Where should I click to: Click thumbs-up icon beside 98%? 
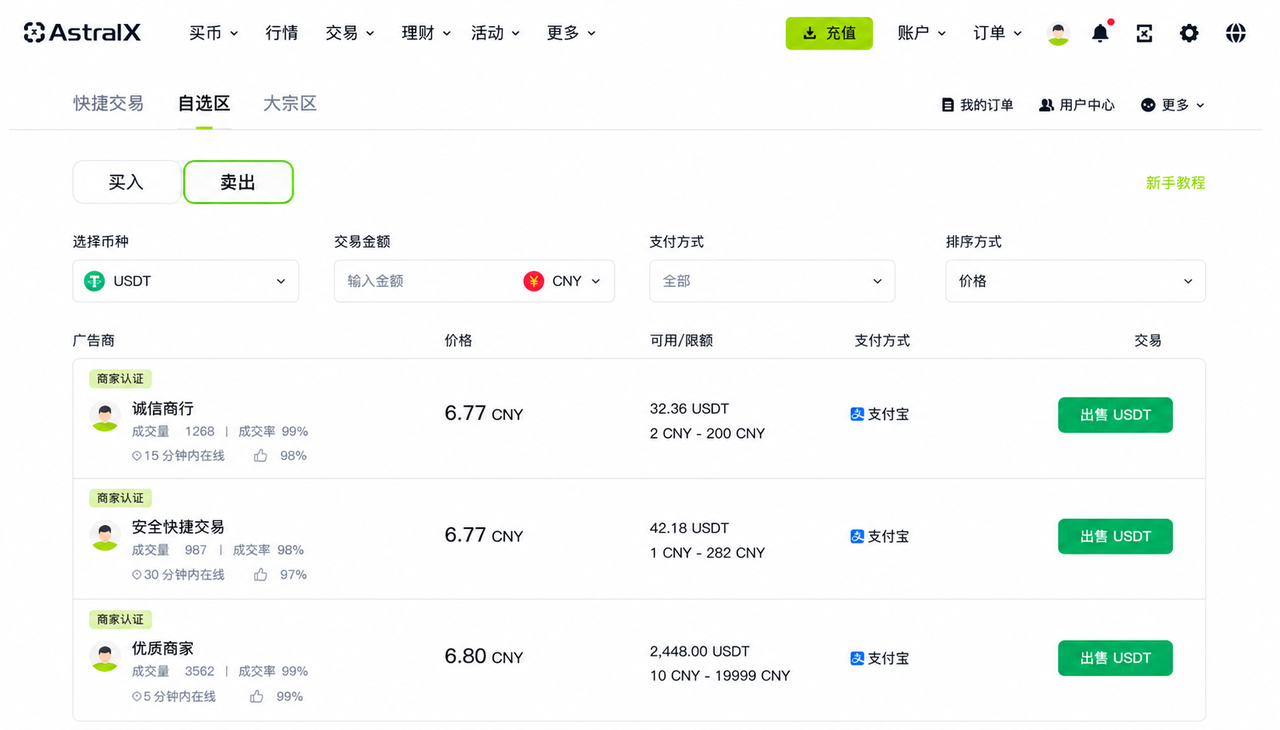pos(261,456)
